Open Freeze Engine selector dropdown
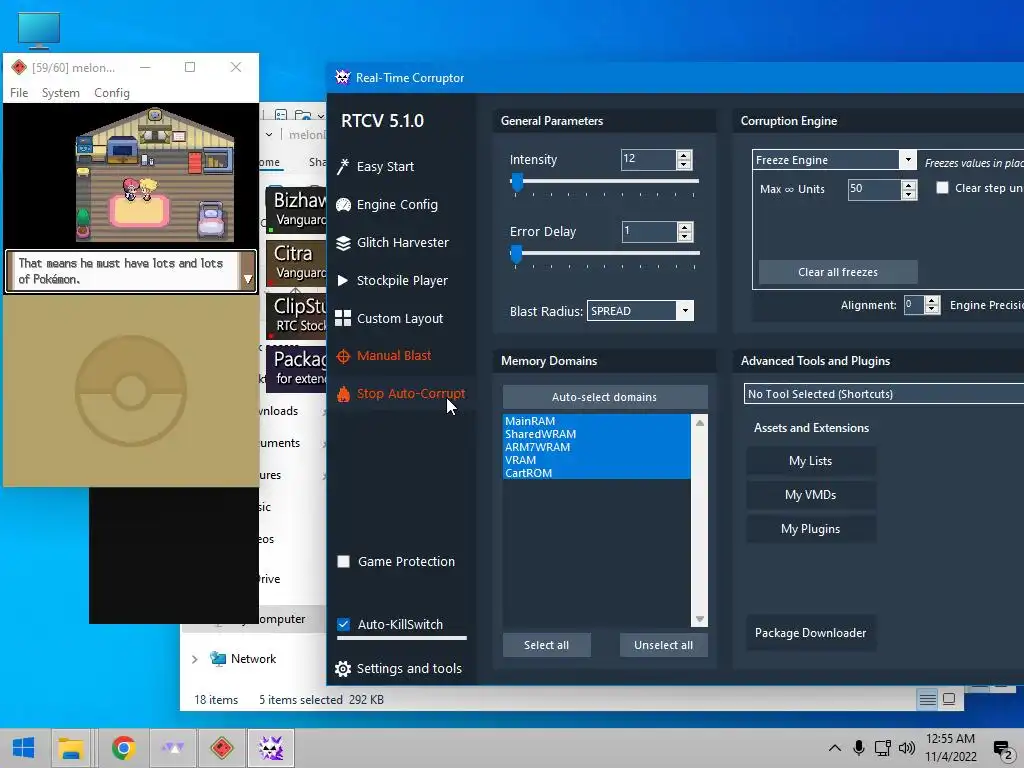The width and height of the screenshot is (1024, 768). 908,160
